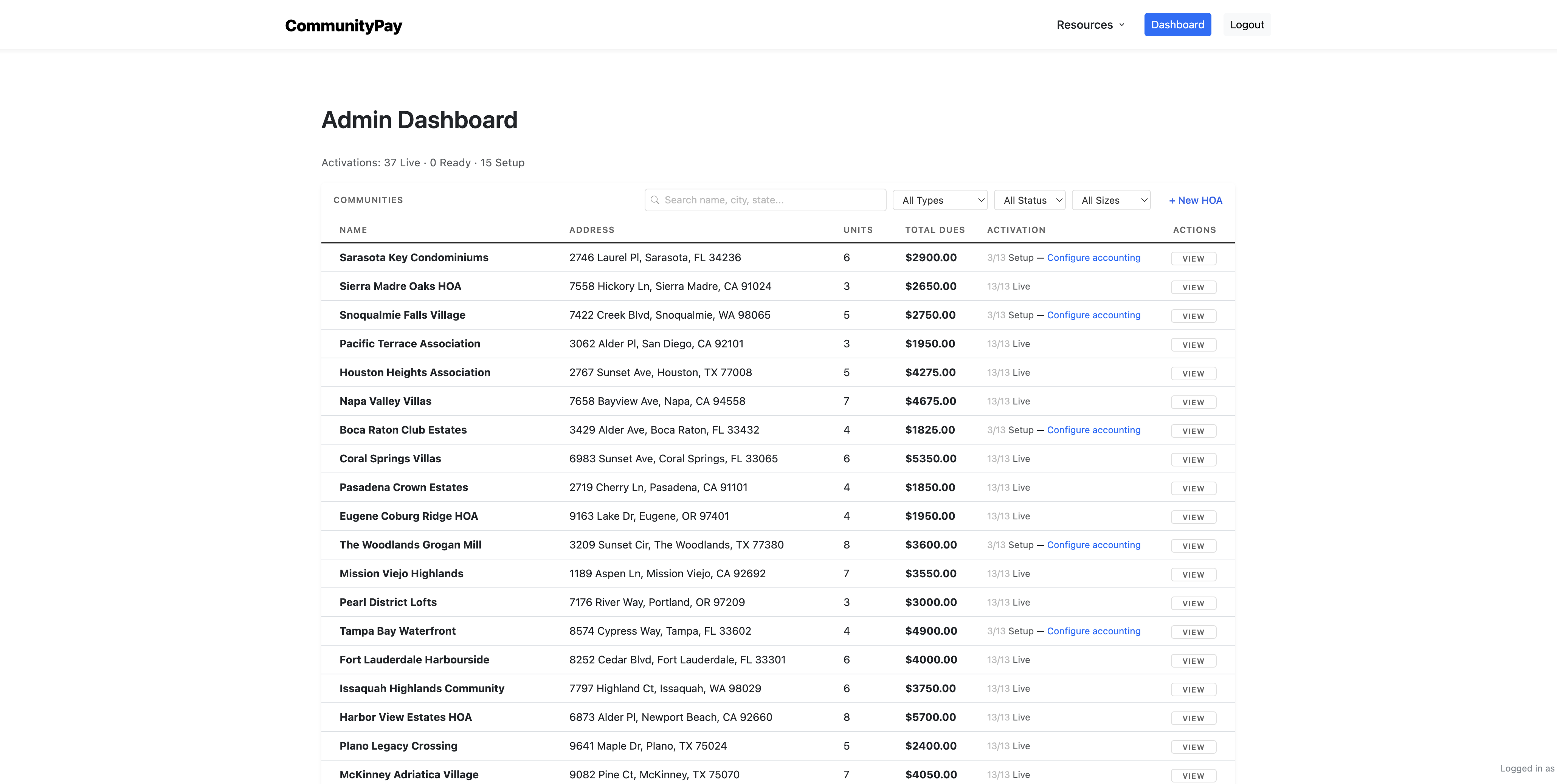Screen dimensions: 1557x784
Task: Open Configure accounting for Snoqualmie Falls Village
Action: click(x=1093, y=315)
